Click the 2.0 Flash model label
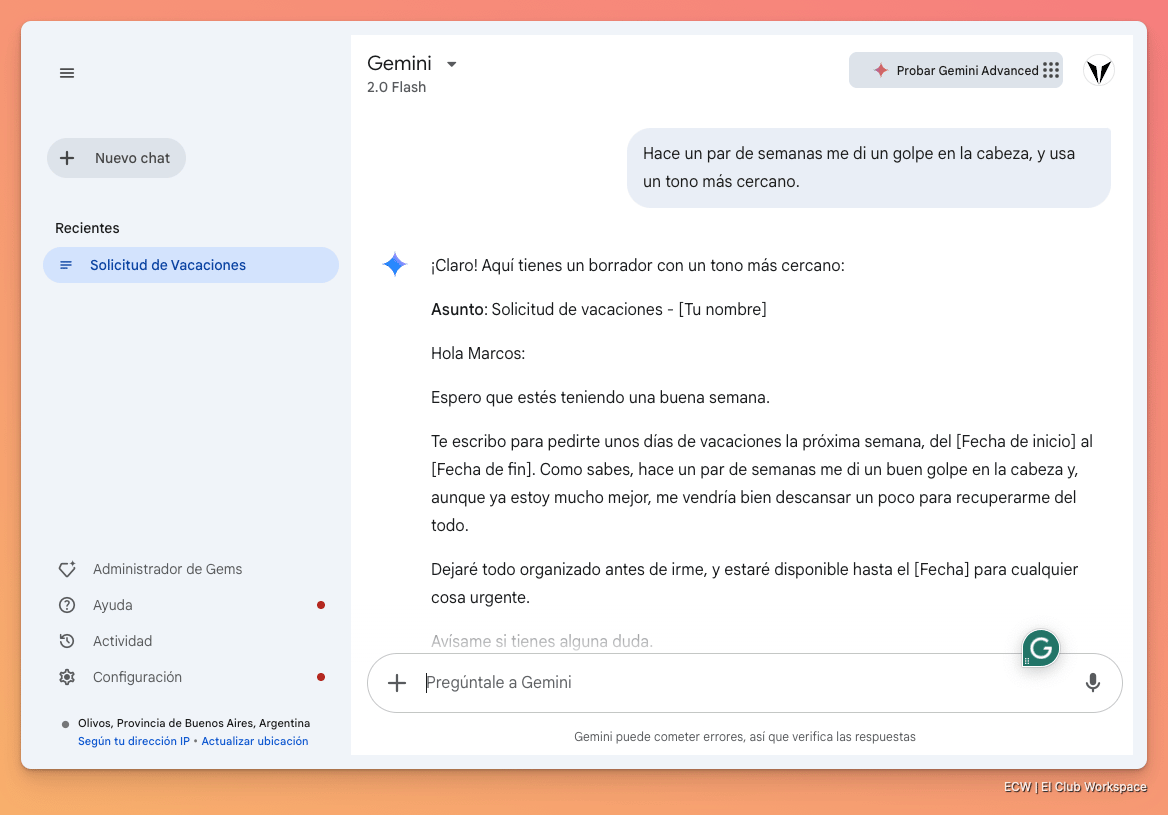The image size is (1168, 815). pyautogui.click(x=396, y=87)
